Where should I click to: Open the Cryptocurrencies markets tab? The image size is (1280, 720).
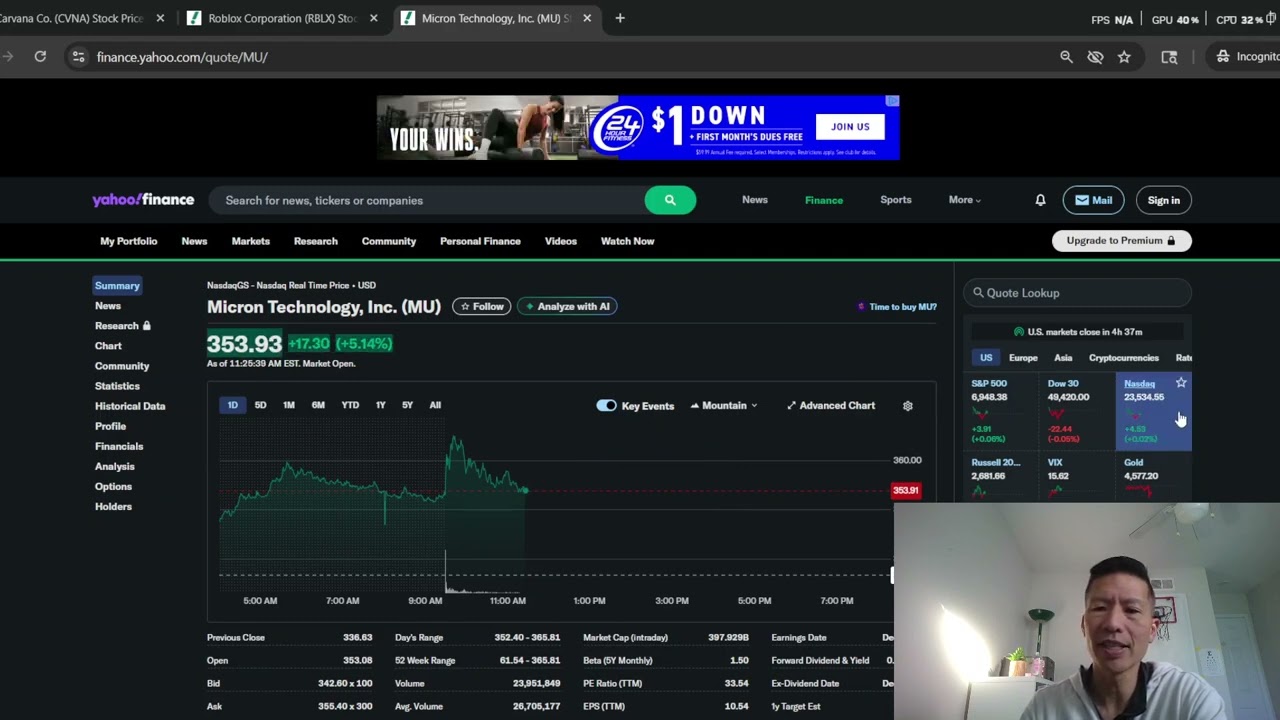coord(1124,358)
